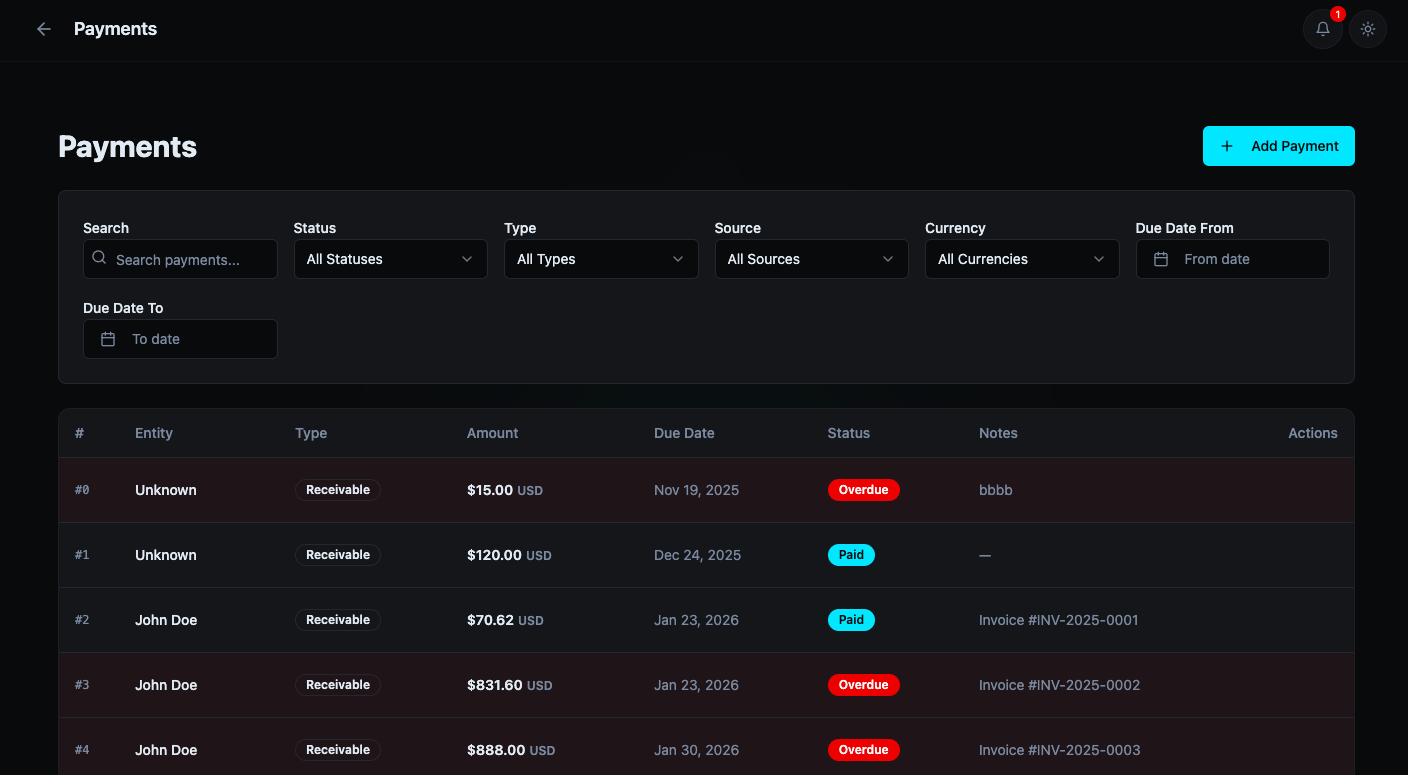
Task: Click the Jan 30, 2026 due date
Action: point(696,750)
